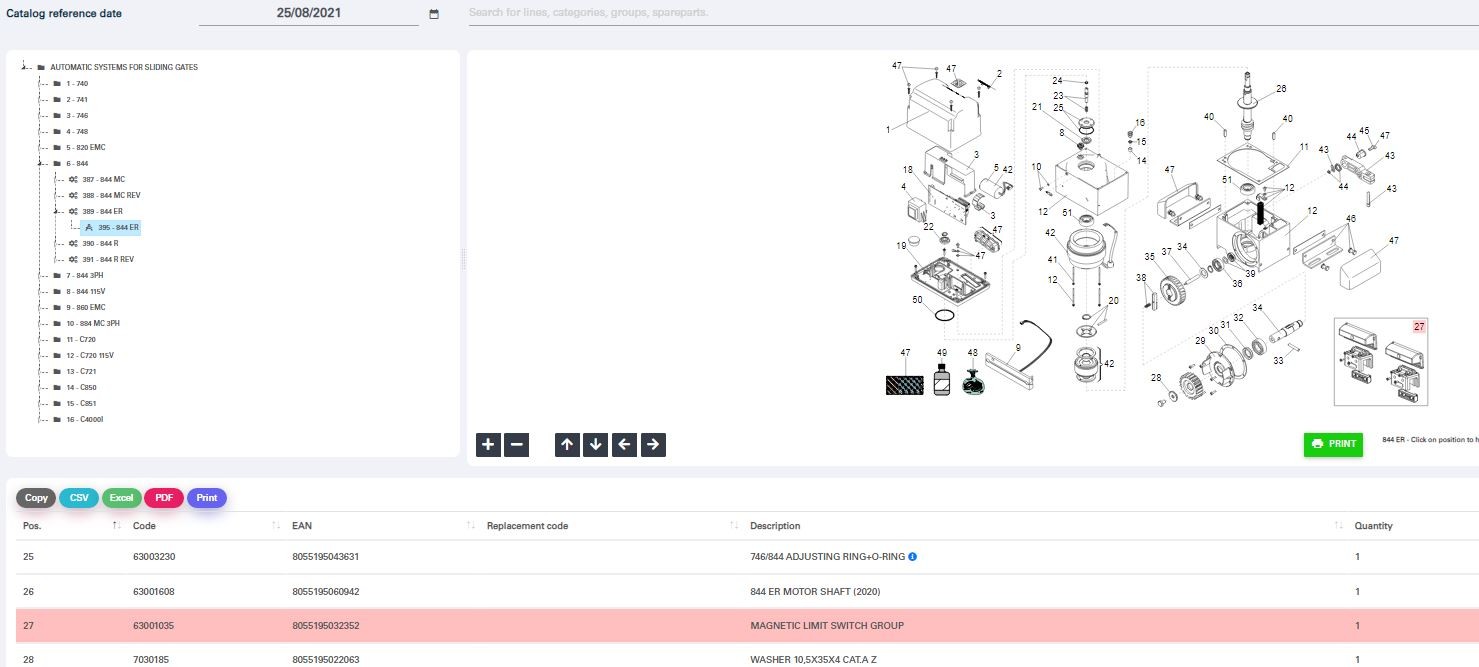Select position 27 limit switch thumbnail
1479x667 pixels.
click(1381, 362)
